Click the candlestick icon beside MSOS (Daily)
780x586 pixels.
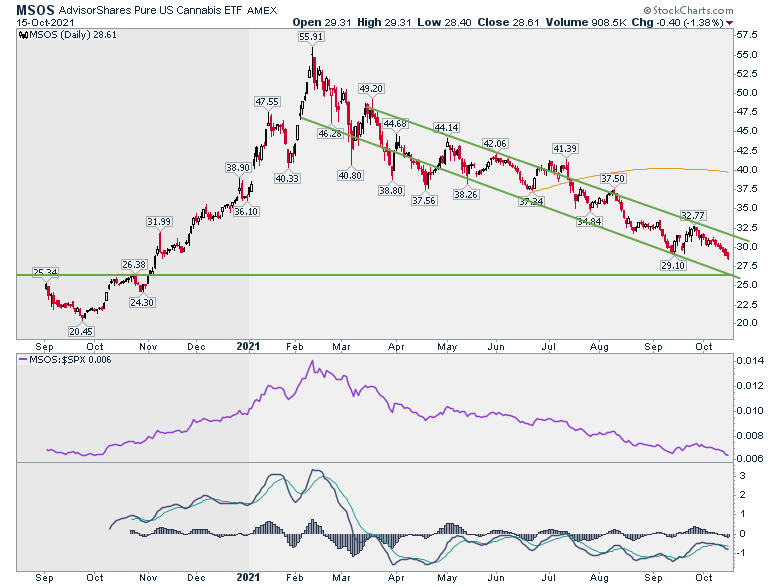tap(23, 35)
